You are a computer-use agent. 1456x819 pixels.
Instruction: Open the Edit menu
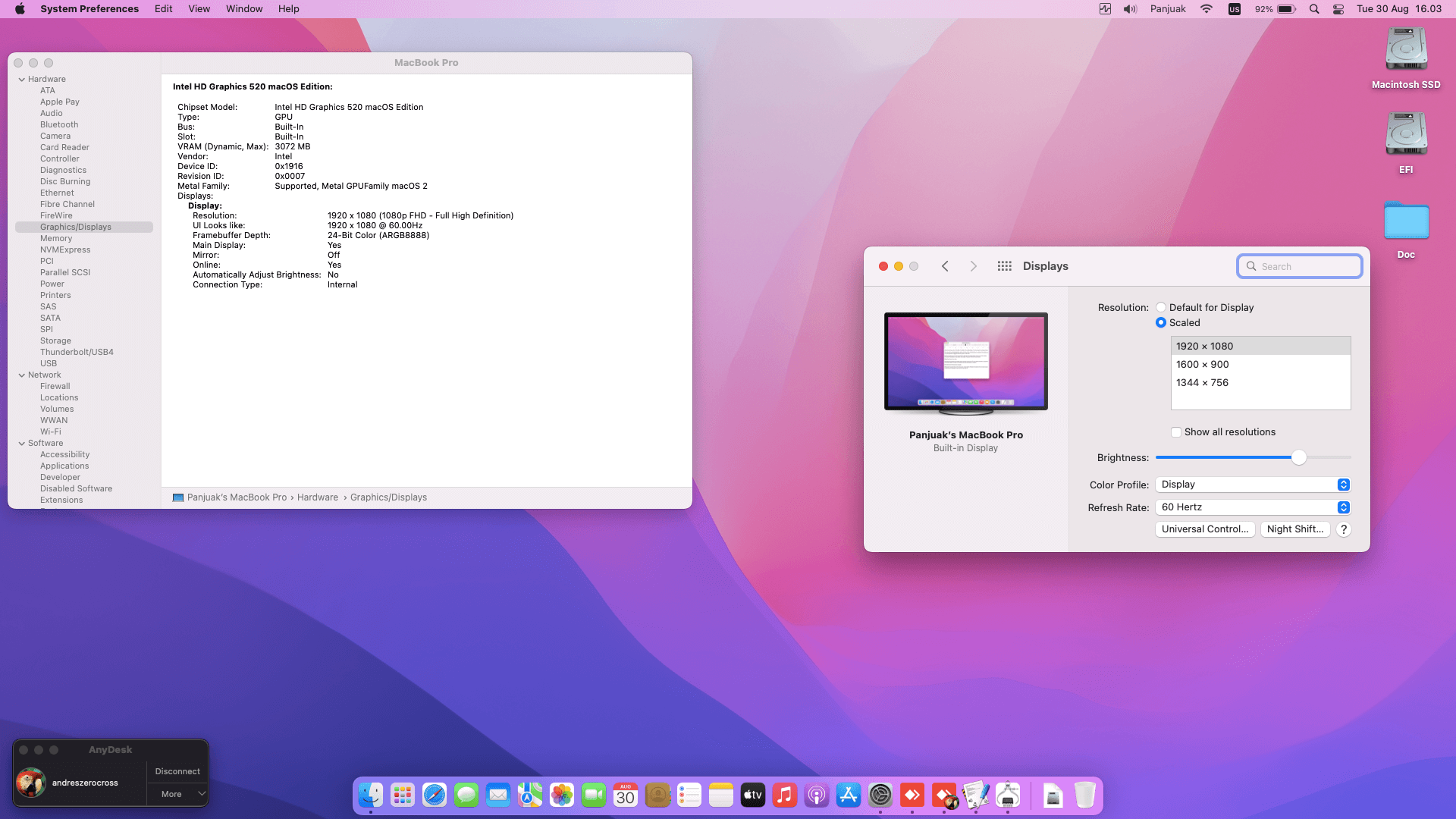click(164, 9)
